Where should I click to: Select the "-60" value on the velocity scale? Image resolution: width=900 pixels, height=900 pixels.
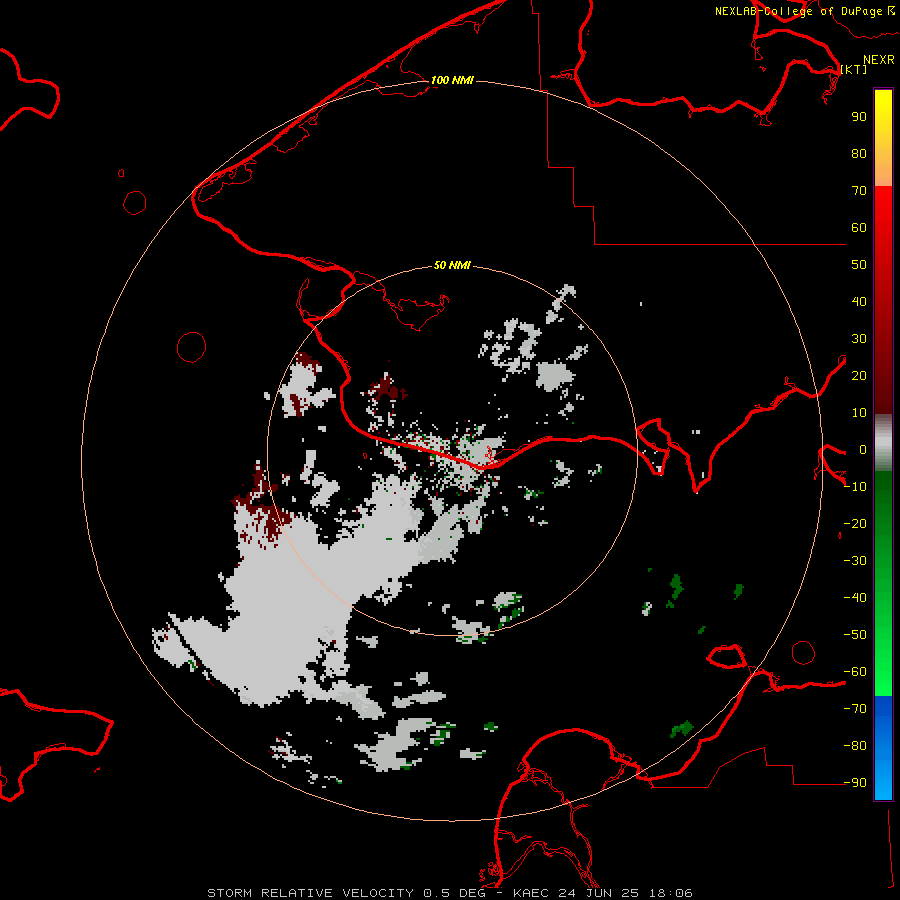(x=855, y=672)
